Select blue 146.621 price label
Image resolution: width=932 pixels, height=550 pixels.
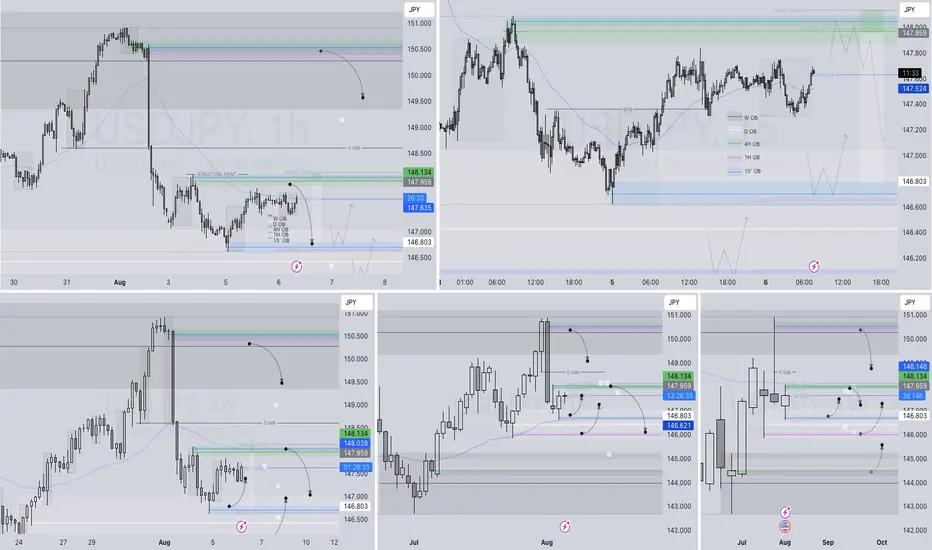678,426
